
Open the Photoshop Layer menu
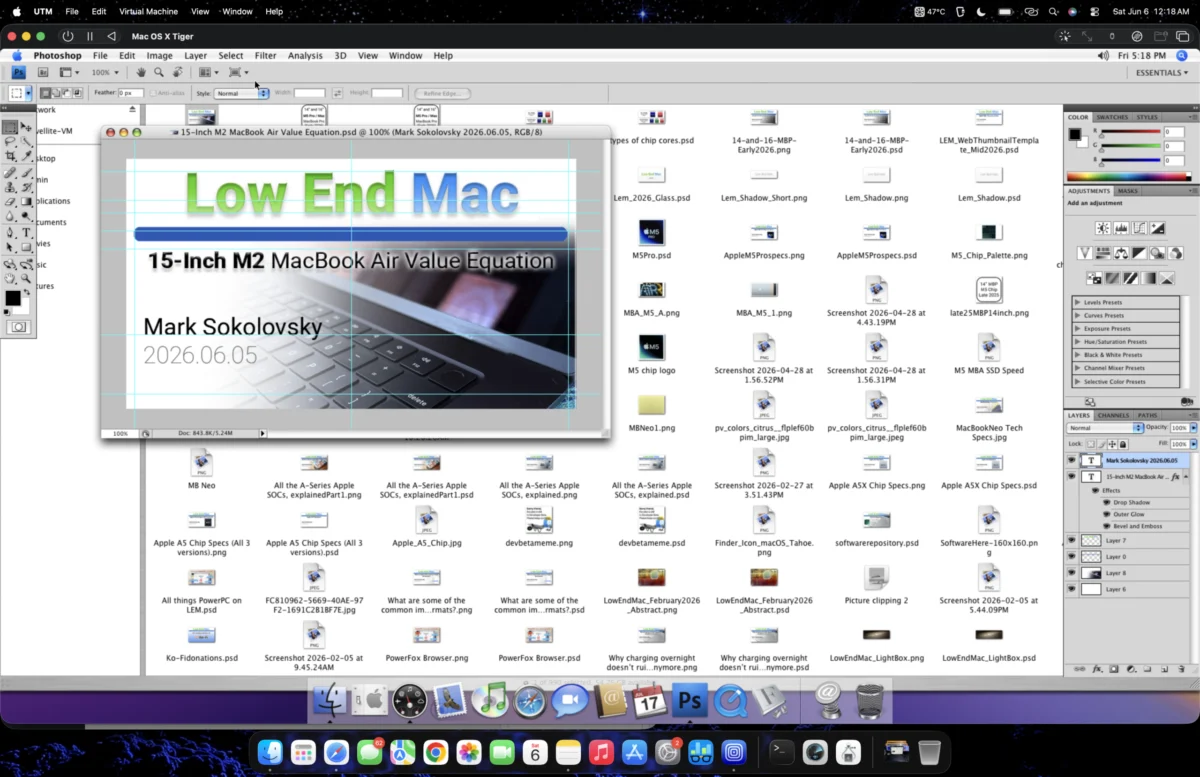(195, 56)
